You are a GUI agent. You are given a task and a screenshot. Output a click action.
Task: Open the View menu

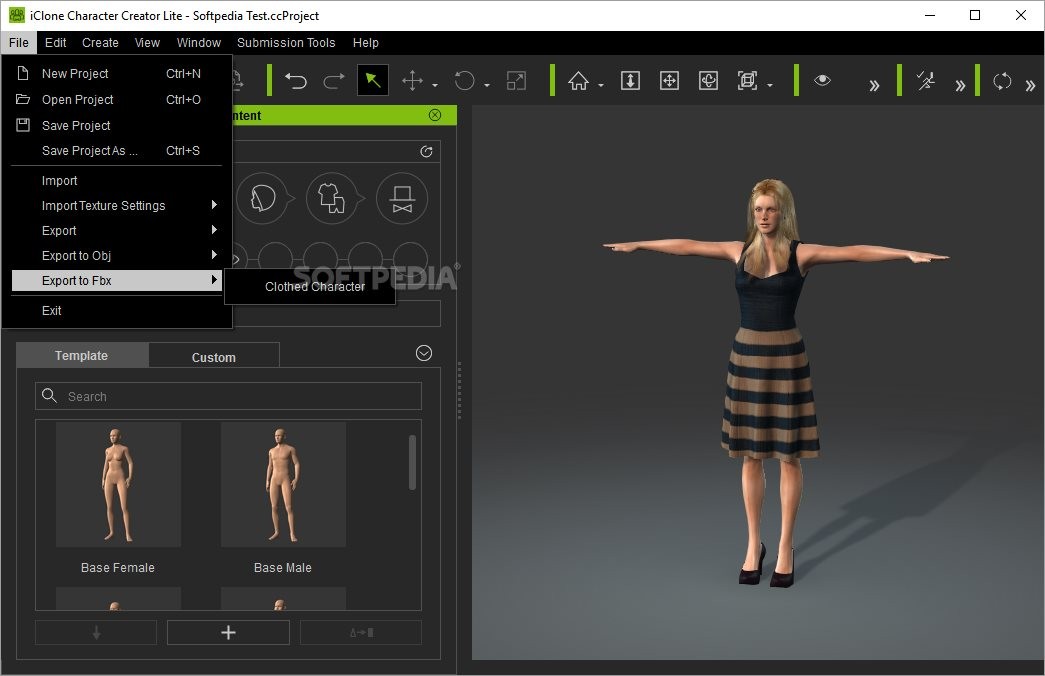click(147, 43)
